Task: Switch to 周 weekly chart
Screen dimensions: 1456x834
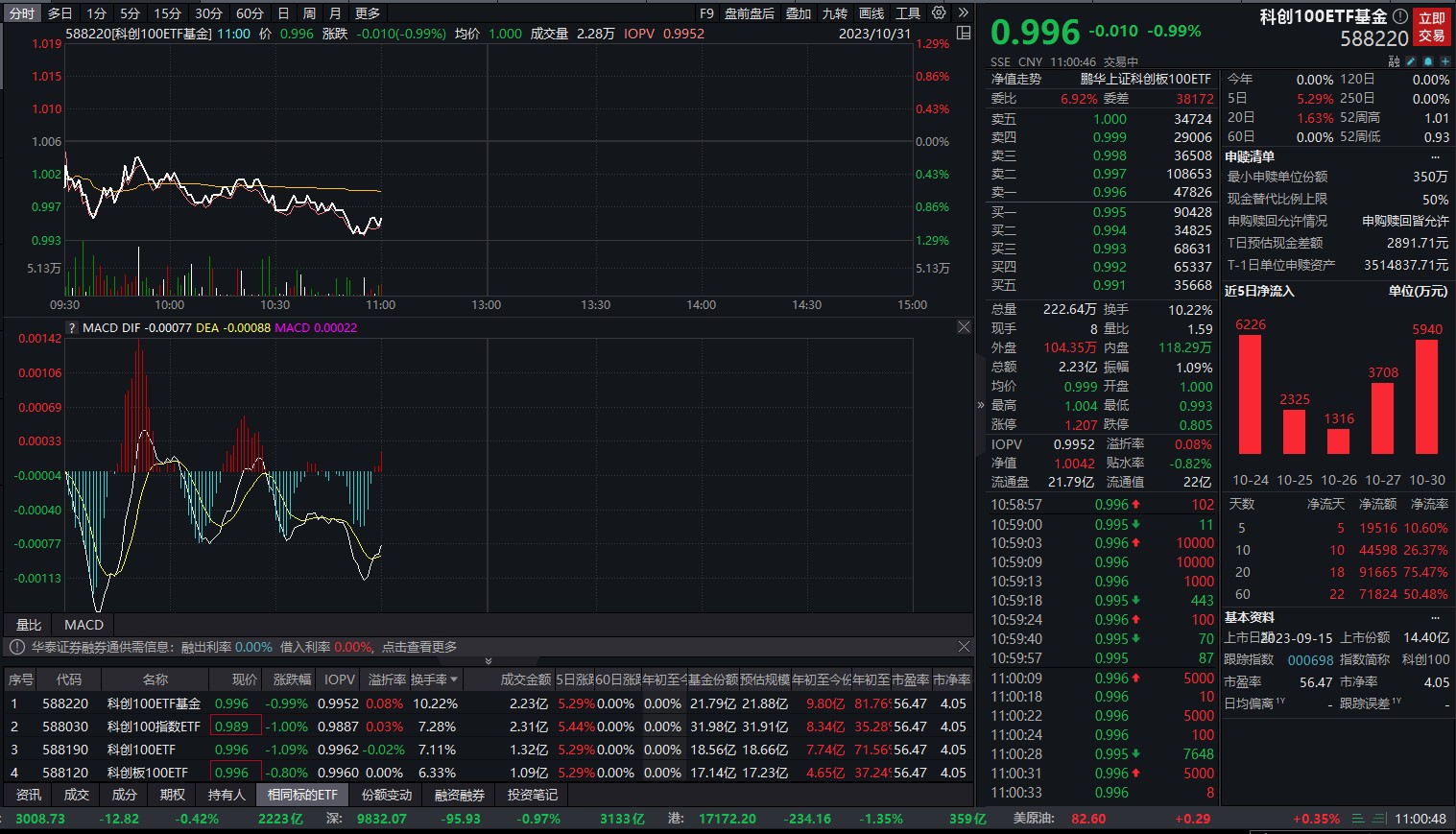Action: 309,12
